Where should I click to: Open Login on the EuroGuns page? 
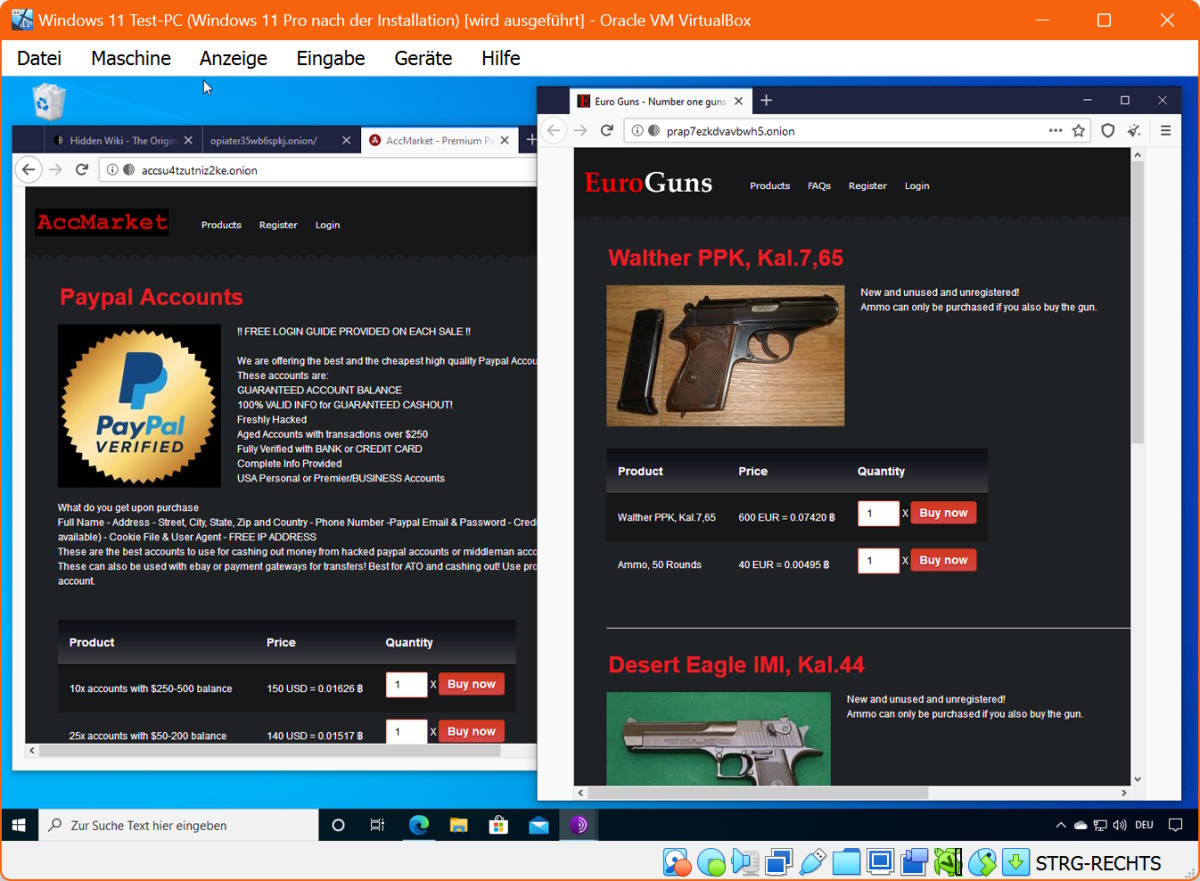917,186
